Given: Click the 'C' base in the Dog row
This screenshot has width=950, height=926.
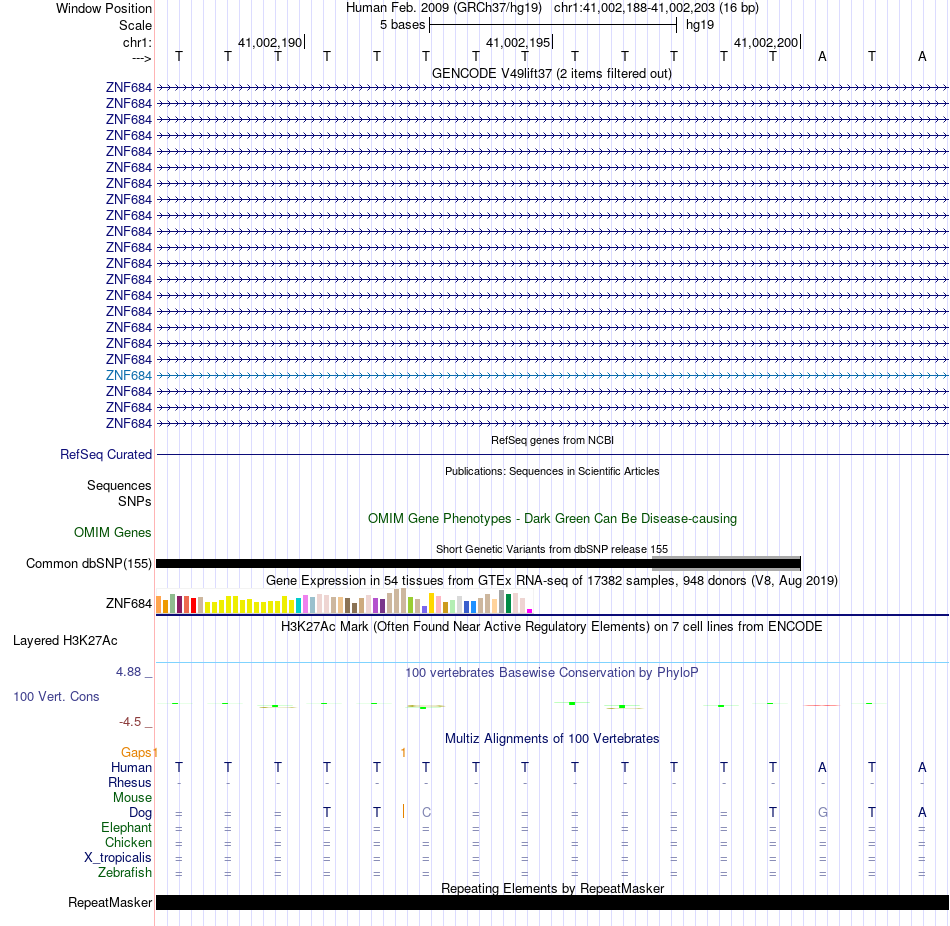Looking at the screenshot, I should coord(427,813).
